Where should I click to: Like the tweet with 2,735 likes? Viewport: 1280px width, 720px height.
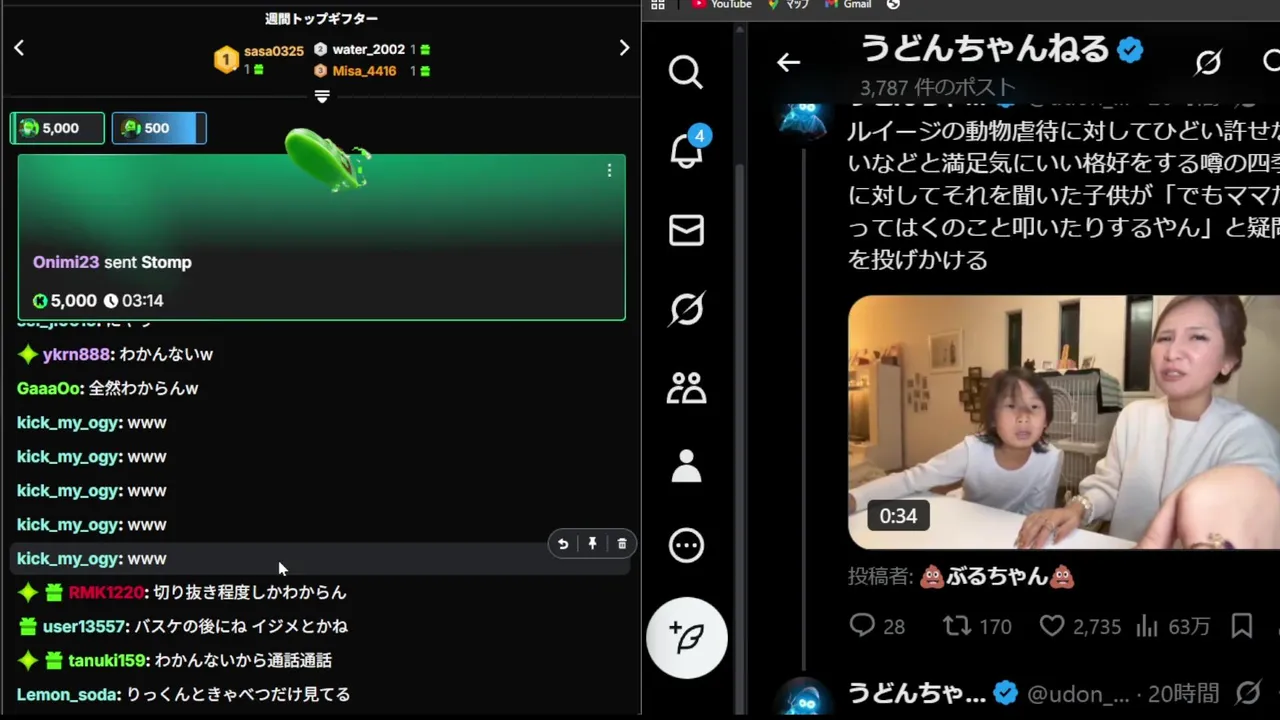[1079, 626]
